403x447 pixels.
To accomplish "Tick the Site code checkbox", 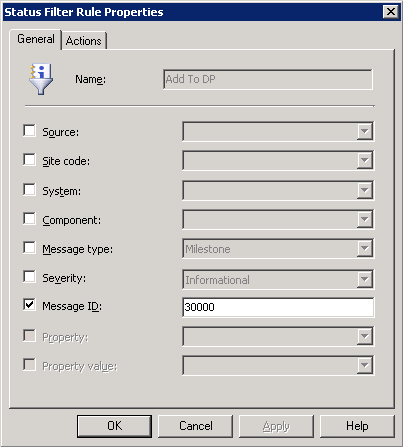I will (29, 160).
